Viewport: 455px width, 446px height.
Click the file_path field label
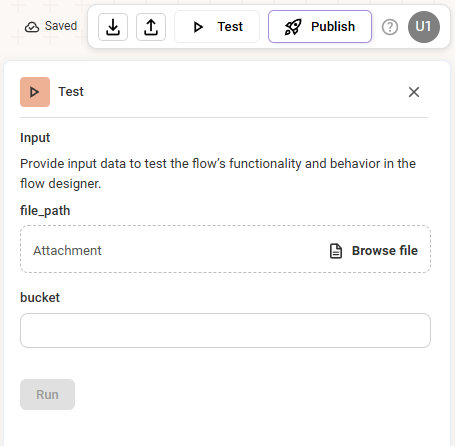[45, 211]
